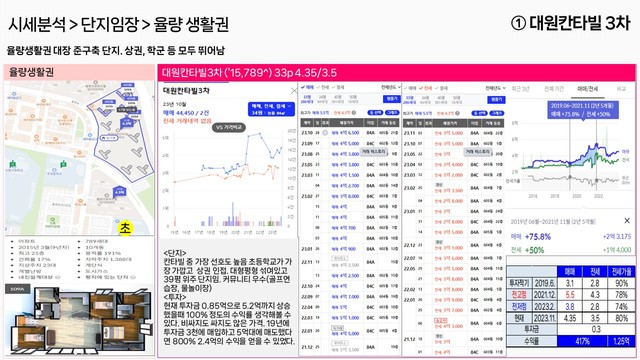The width and height of the screenshot is (640, 360).
Task: Switch to the 매매/전세 chart tab
Action: click(587, 89)
